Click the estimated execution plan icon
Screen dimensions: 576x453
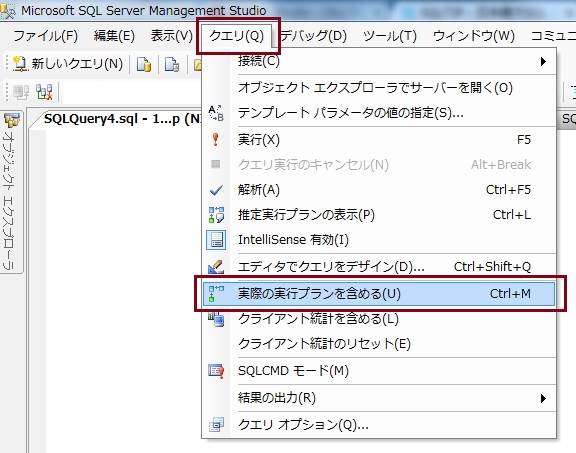point(216,215)
